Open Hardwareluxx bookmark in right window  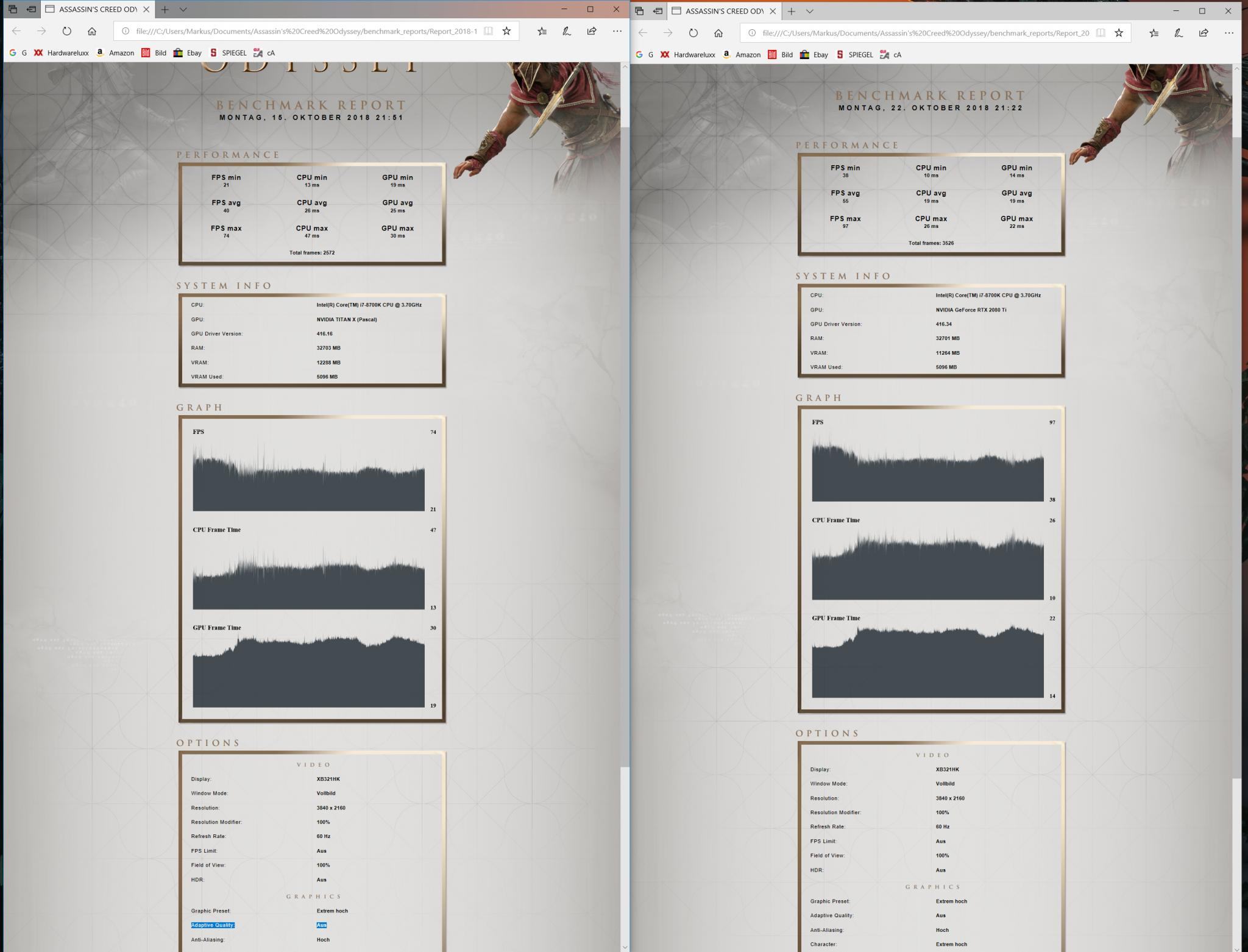coord(688,55)
